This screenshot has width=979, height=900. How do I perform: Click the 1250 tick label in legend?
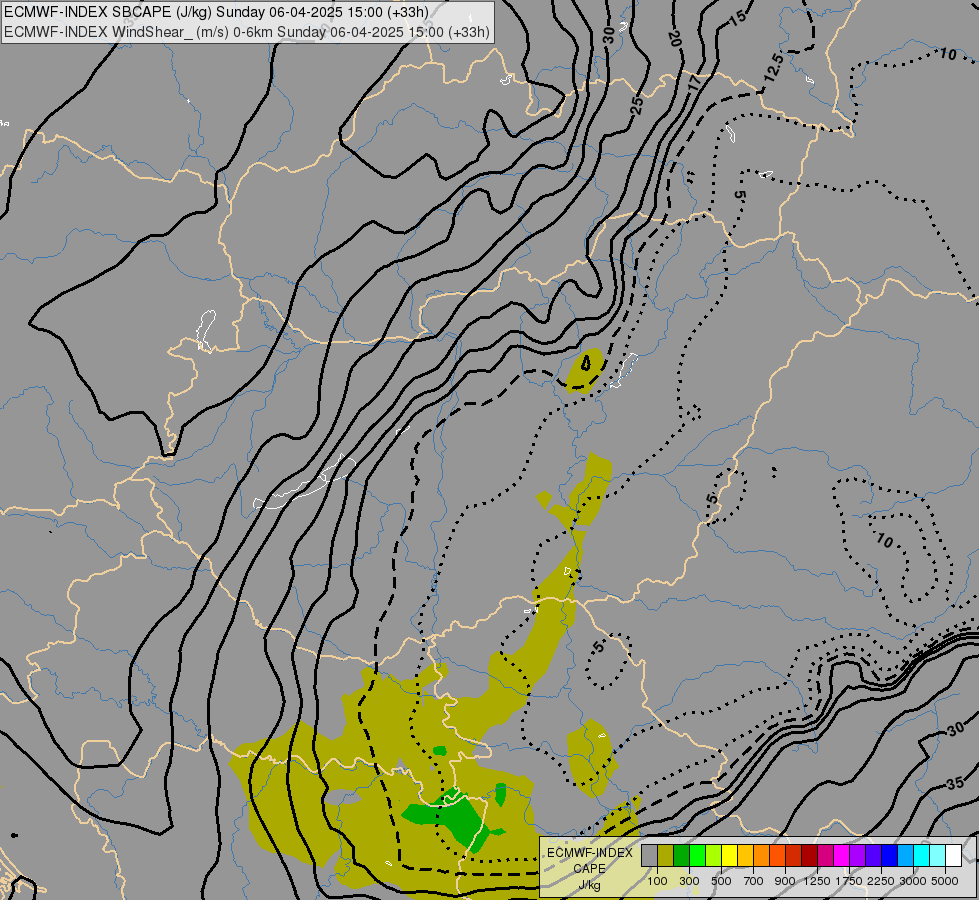(x=817, y=881)
